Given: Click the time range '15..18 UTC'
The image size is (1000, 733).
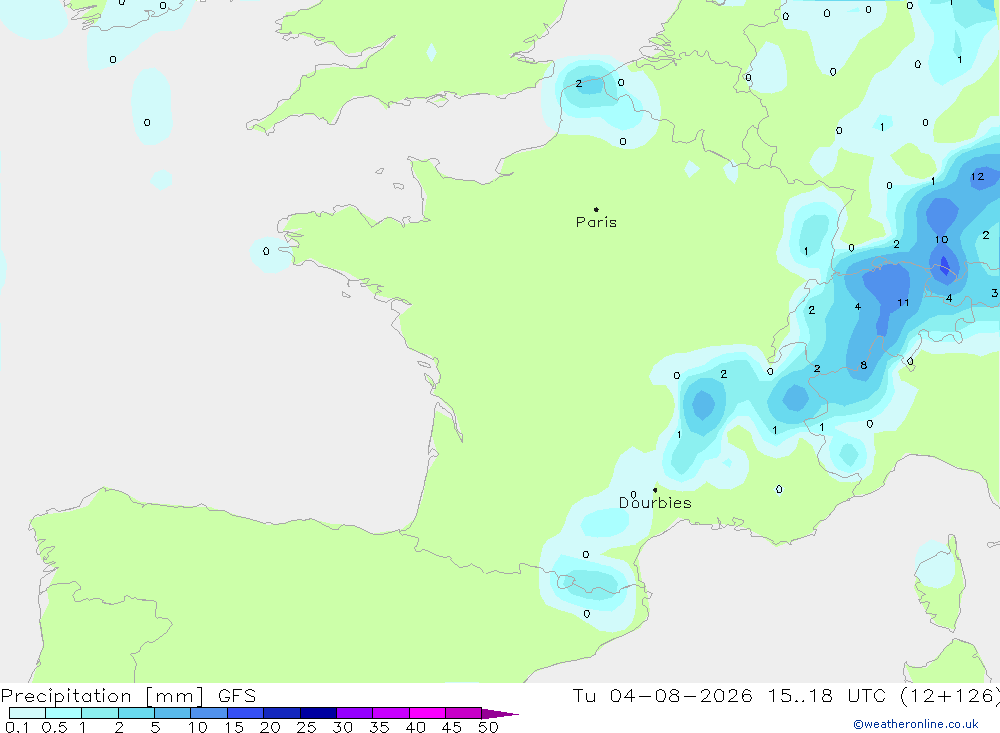Looking at the screenshot, I should [829, 695].
